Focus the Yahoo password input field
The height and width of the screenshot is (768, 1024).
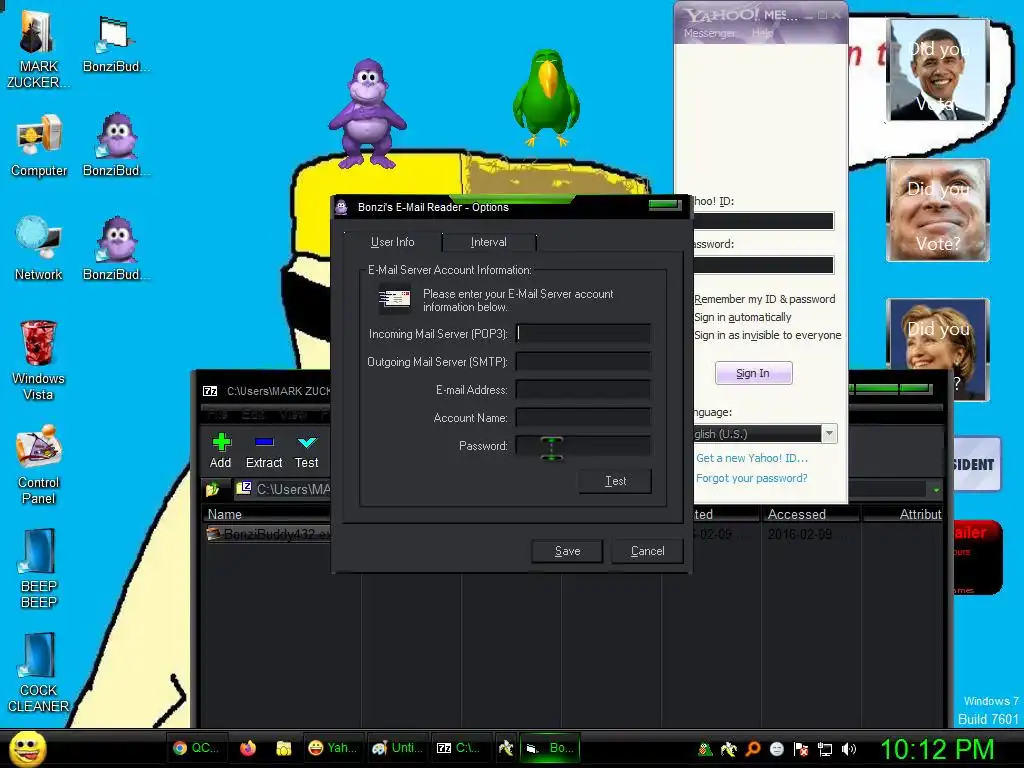[x=763, y=264]
